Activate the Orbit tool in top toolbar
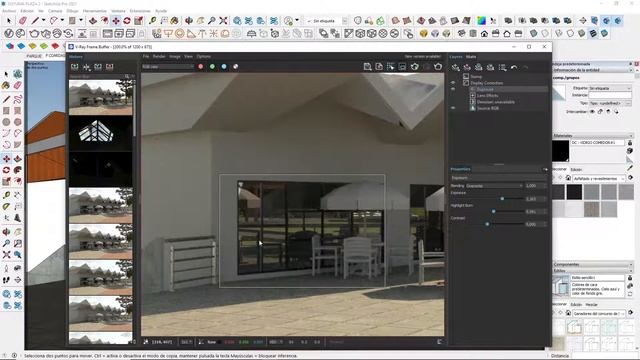This screenshot has width=640, height=360. (189, 20)
